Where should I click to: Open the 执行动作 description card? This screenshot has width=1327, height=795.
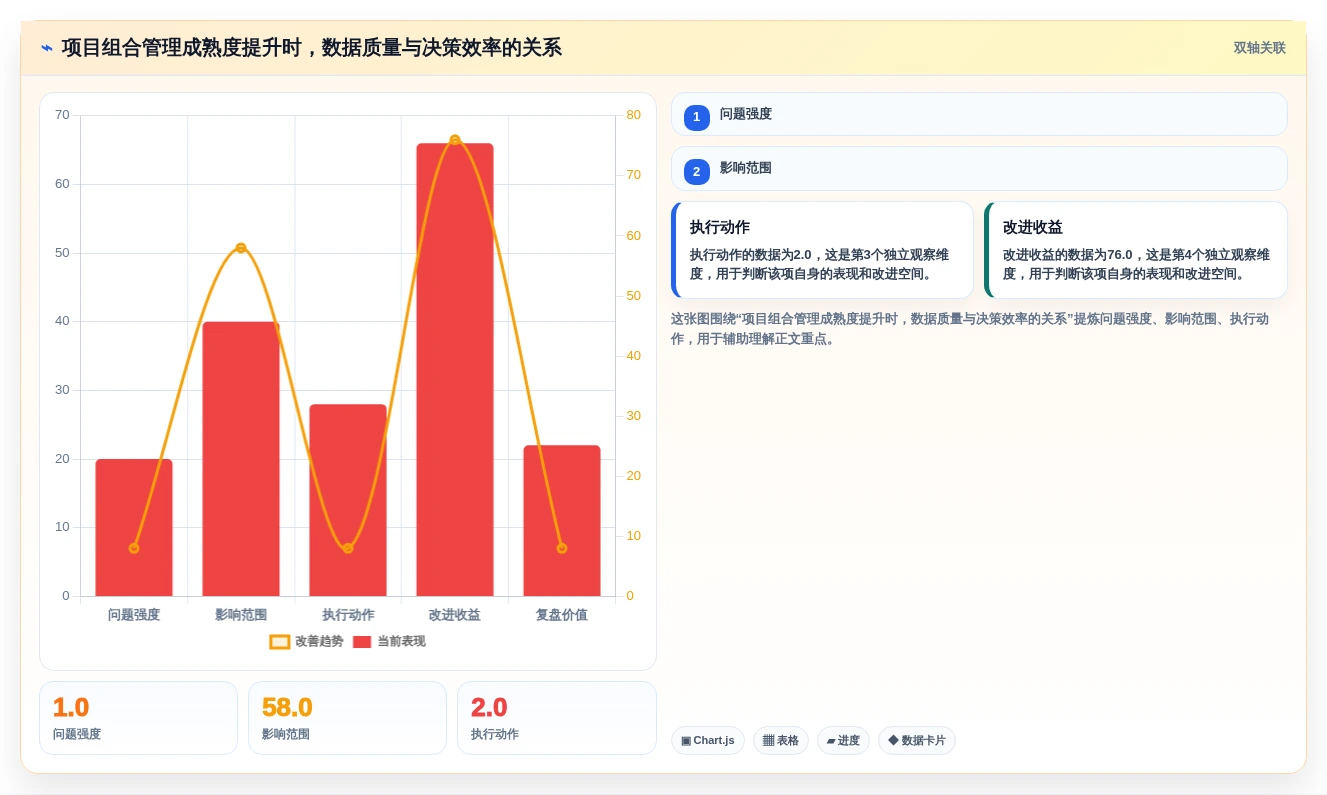[x=822, y=250]
